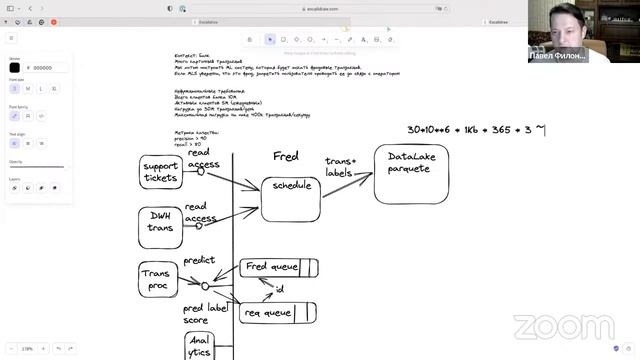The image size is (640, 360).
Task: Select the 'DWH trans' box
Action: click(160, 228)
